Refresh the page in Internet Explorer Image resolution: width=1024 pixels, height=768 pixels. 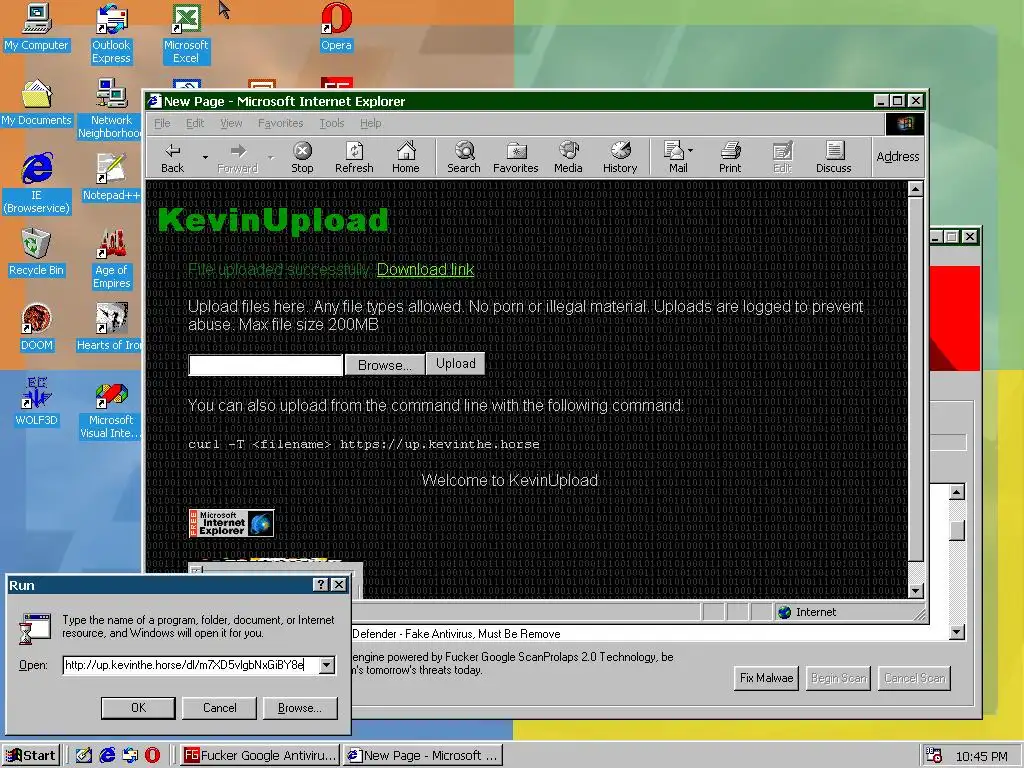(x=354, y=157)
